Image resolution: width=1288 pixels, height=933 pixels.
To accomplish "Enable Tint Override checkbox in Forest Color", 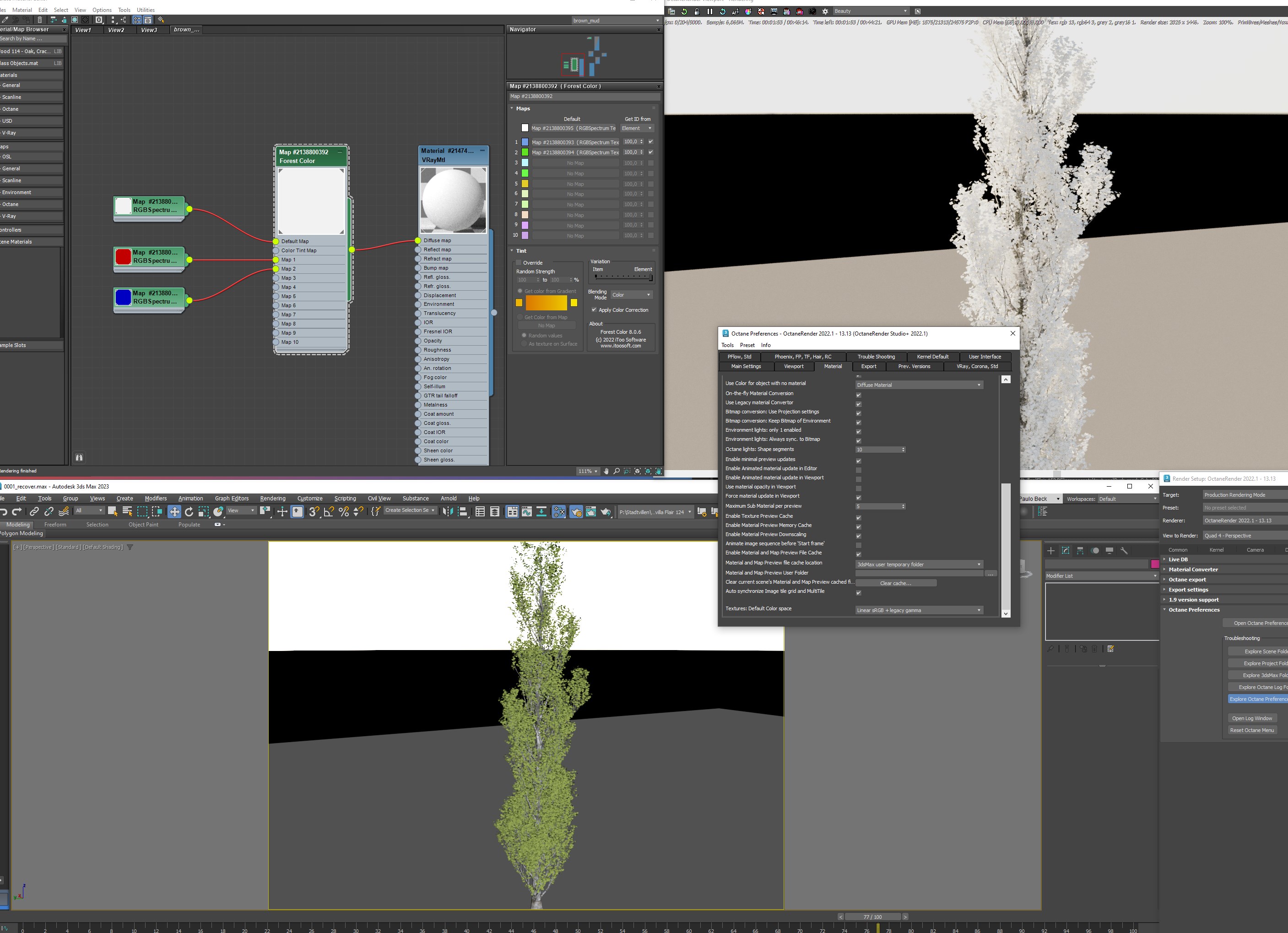I will pyautogui.click(x=519, y=263).
